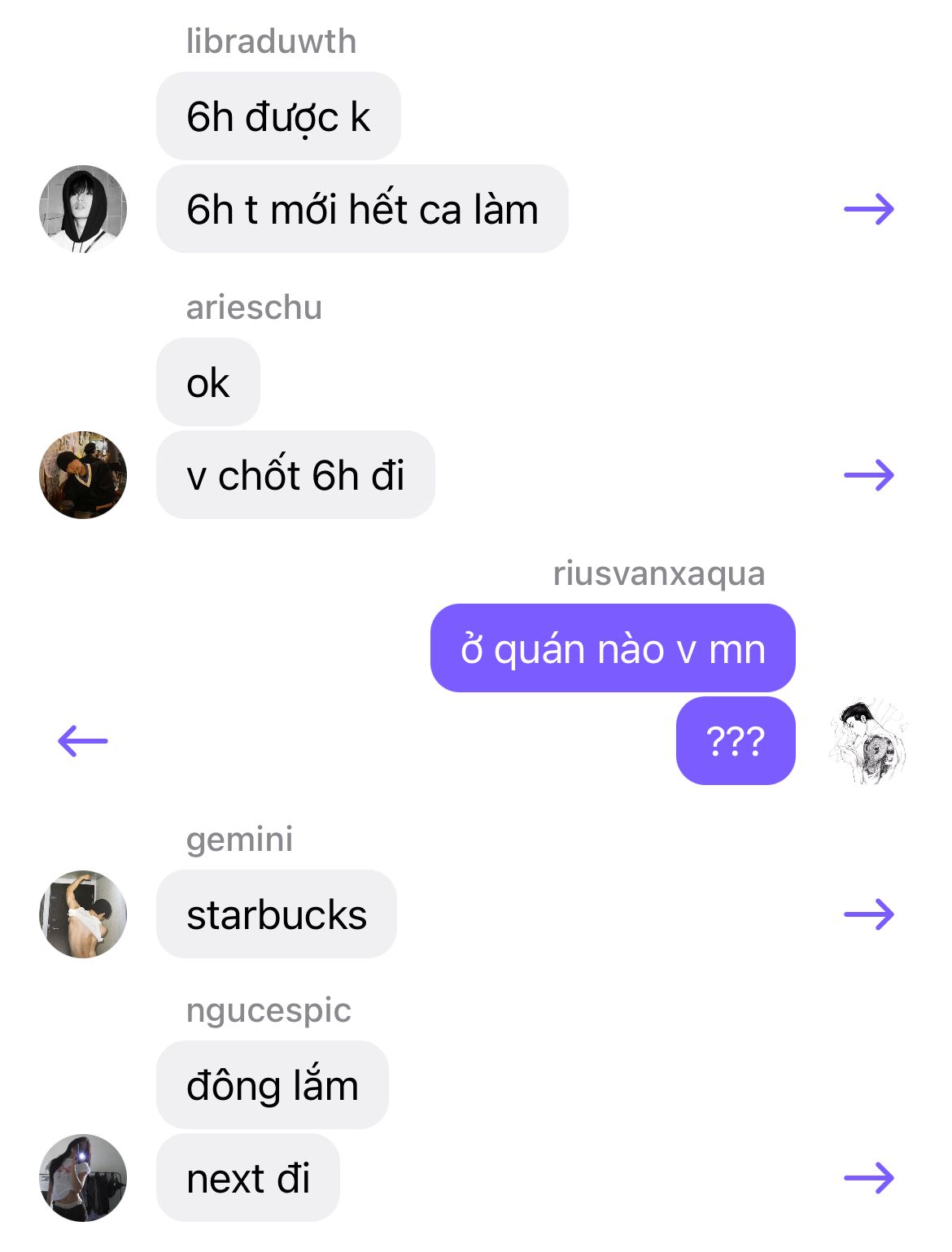The height and width of the screenshot is (1252, 952).
Task: Tap the arrow beside "next đi" message
Action: point(869,1178)
